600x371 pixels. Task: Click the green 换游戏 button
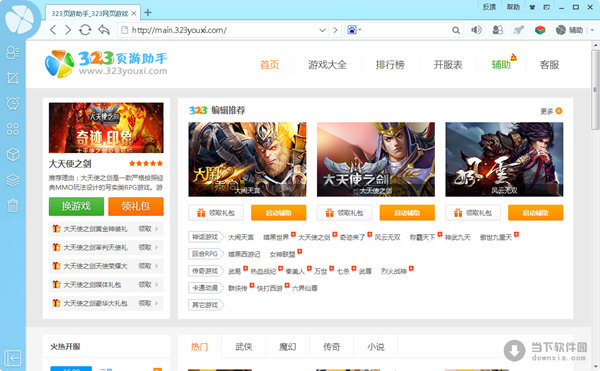(76, 207)
